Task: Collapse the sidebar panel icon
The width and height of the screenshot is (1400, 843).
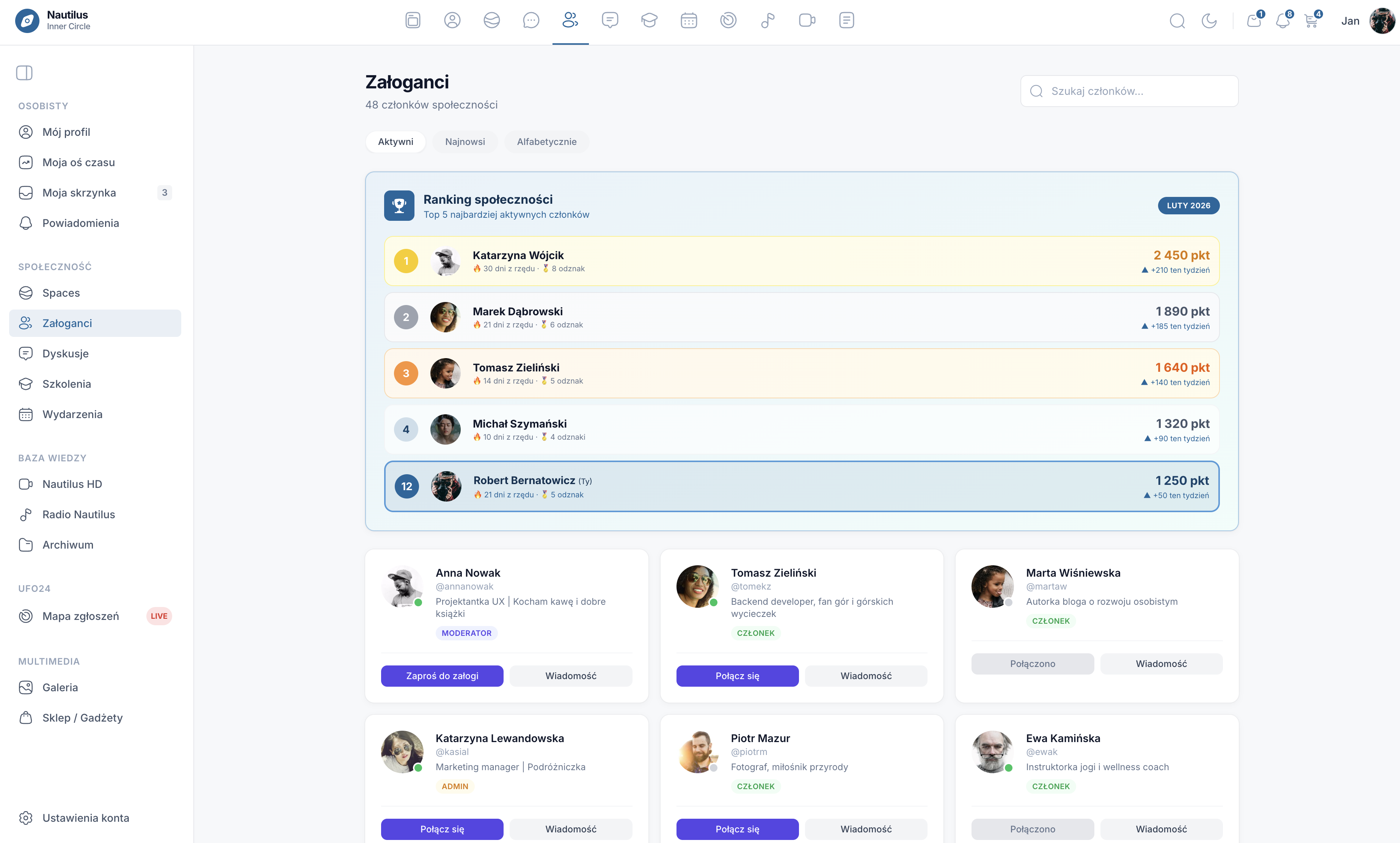Action: pyautogui.click(x=24, y=73)
